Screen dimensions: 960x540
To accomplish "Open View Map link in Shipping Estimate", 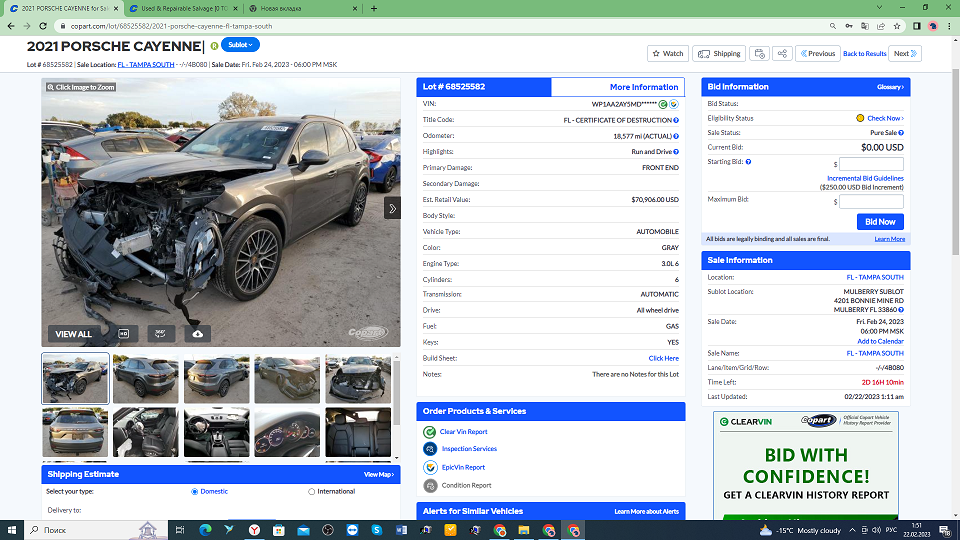I will point(379,474).
